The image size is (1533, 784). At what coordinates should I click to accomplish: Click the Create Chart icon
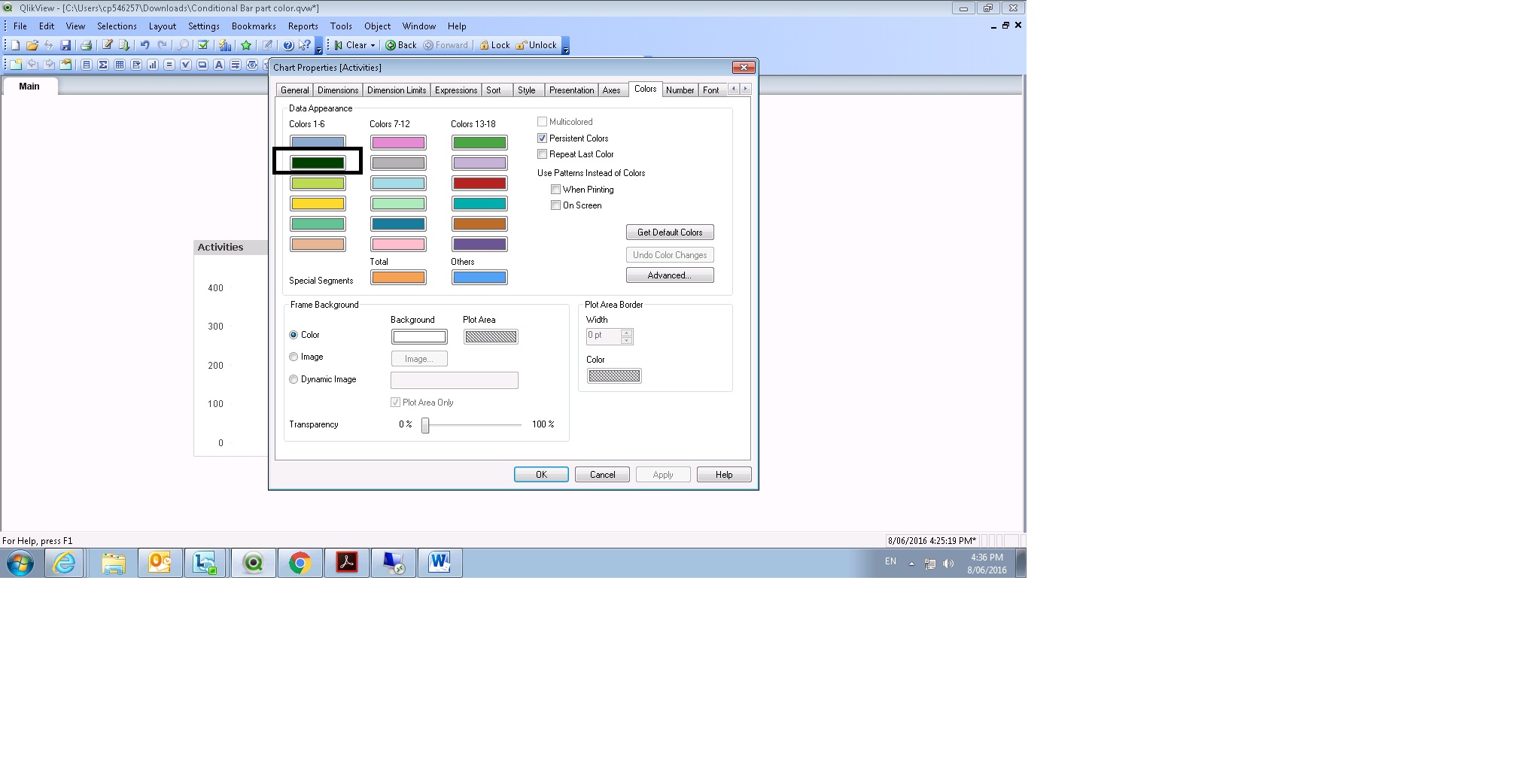coord(153,65)
